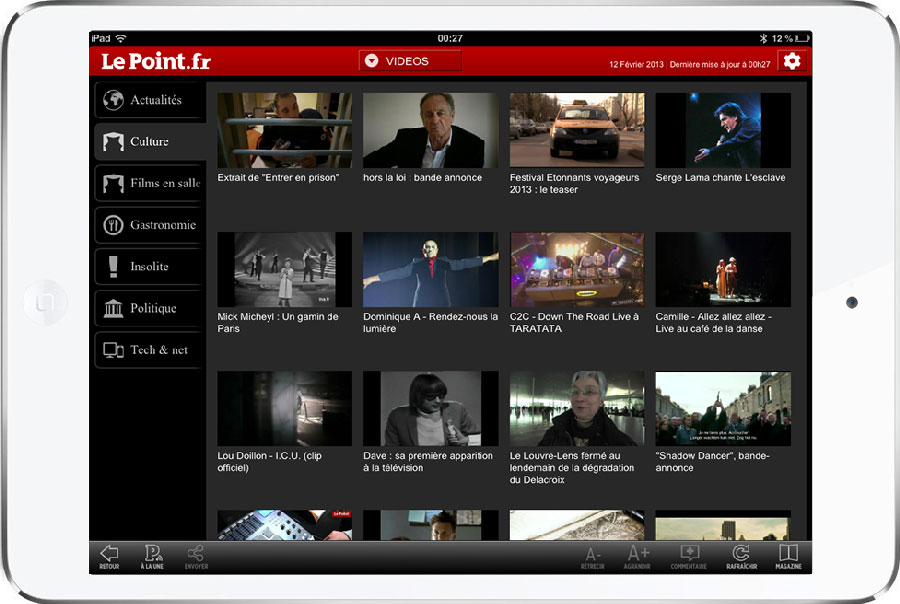Click the '12 Février 2013' date text
This screenshot has width=900, height=604.
tap(637, 64)
